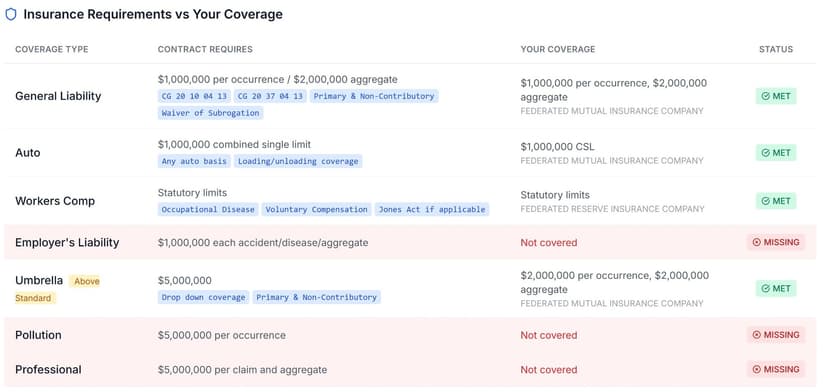Click the COVERAGE TYPE column header
828x392 pixels.
point(52,50)
